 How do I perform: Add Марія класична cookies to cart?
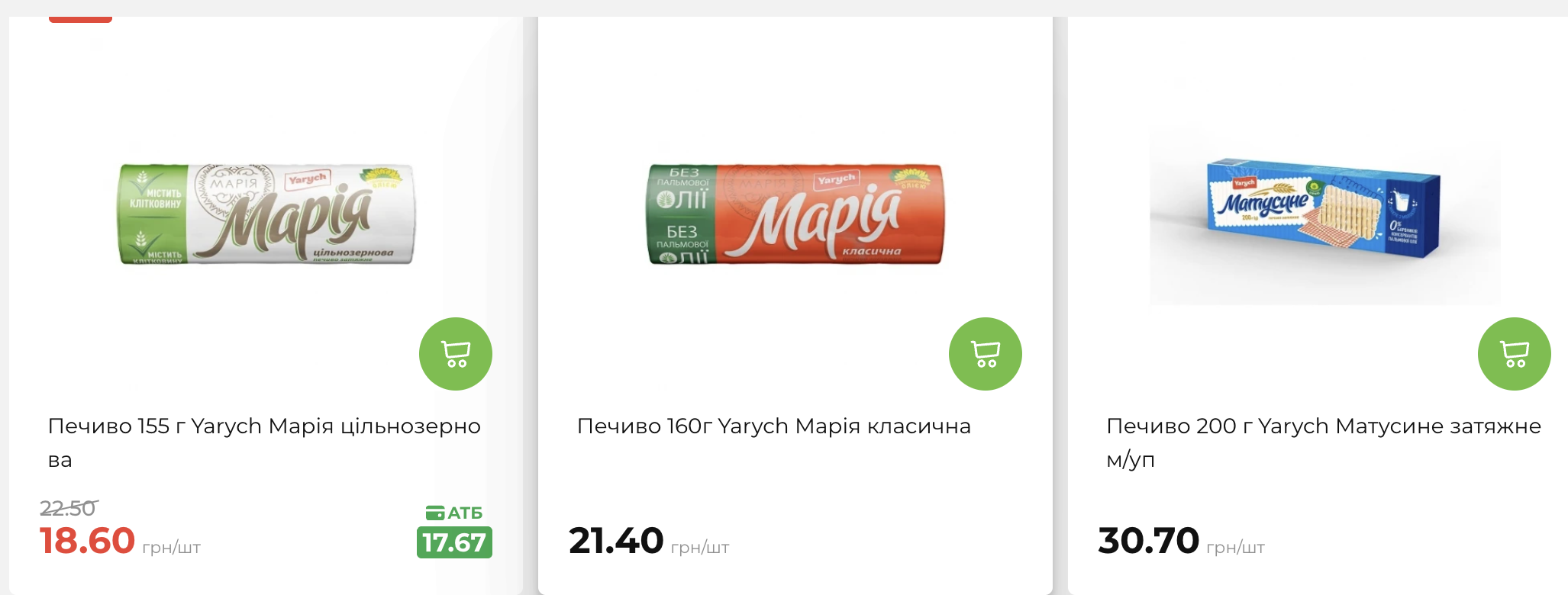click(x=985, y=354)
